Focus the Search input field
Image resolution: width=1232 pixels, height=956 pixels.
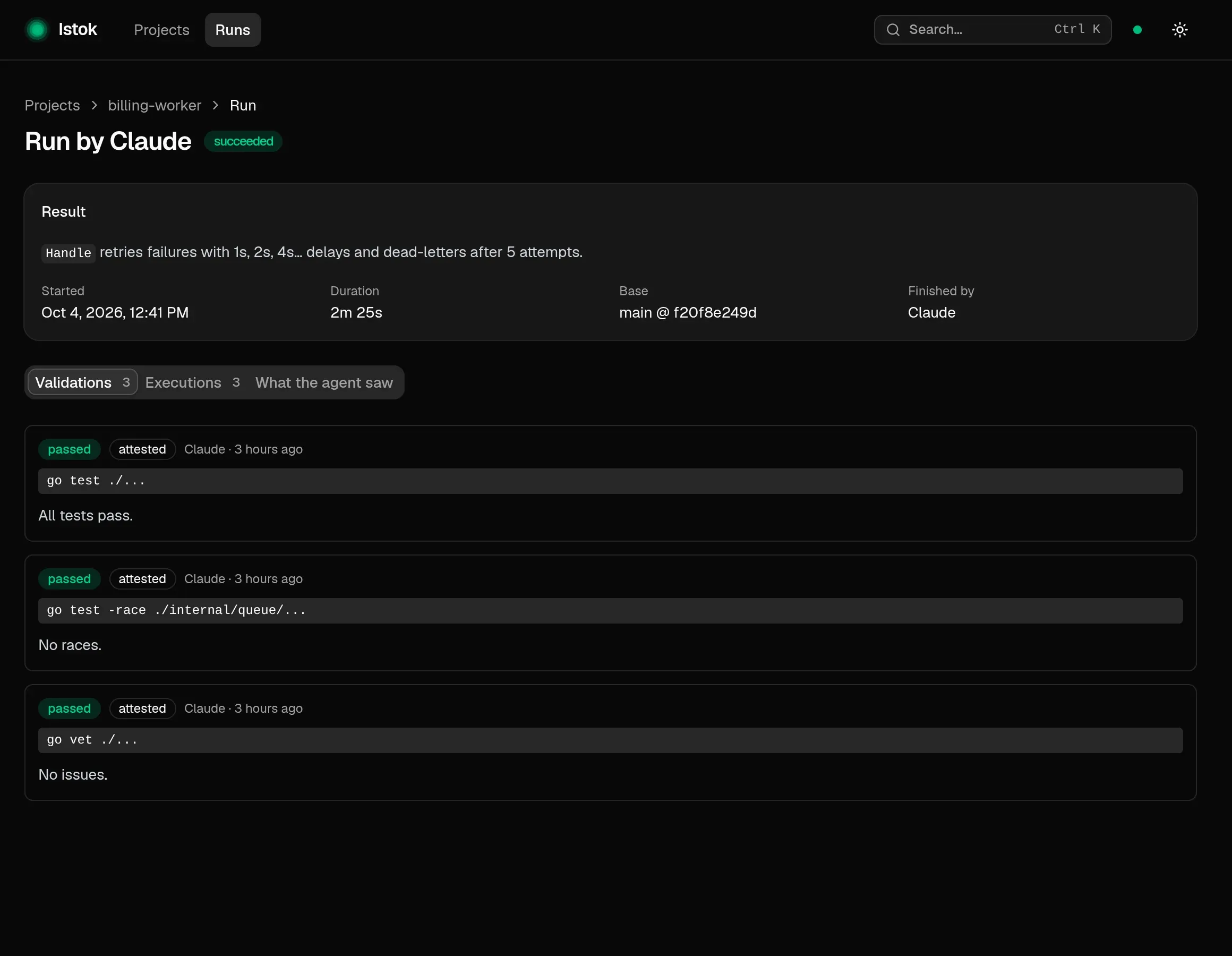coord(993,29)
